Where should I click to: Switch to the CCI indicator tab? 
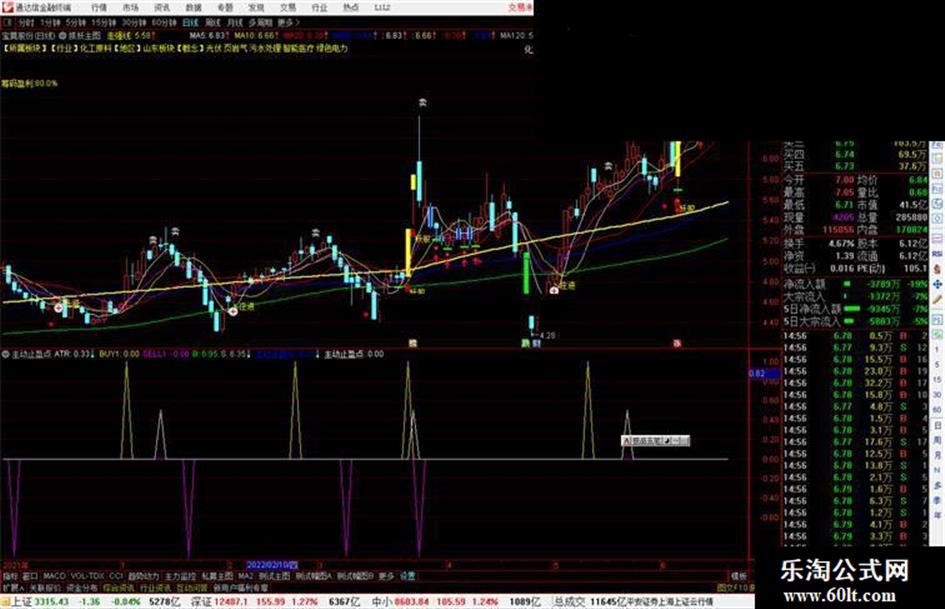pyautogui.click(x=116, y=576)
